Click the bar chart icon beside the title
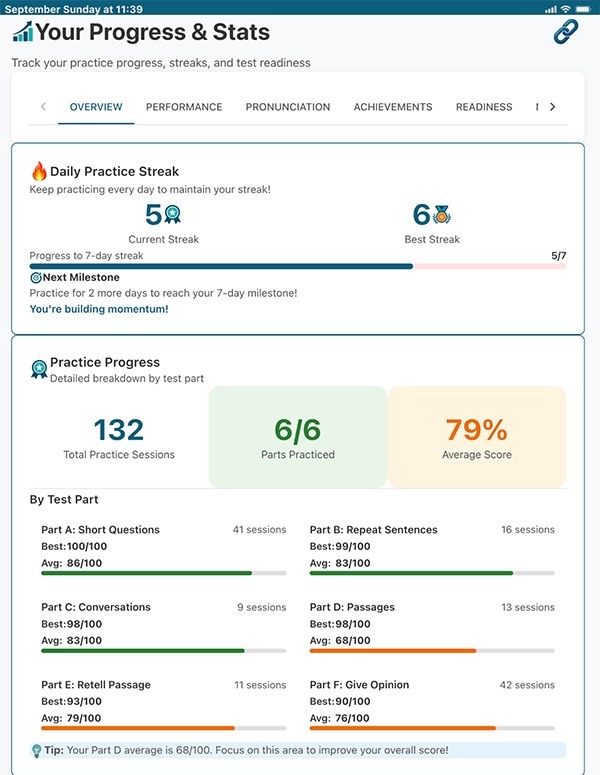The width and height of the screenshot is (600, 775). (x=23, y=32)
